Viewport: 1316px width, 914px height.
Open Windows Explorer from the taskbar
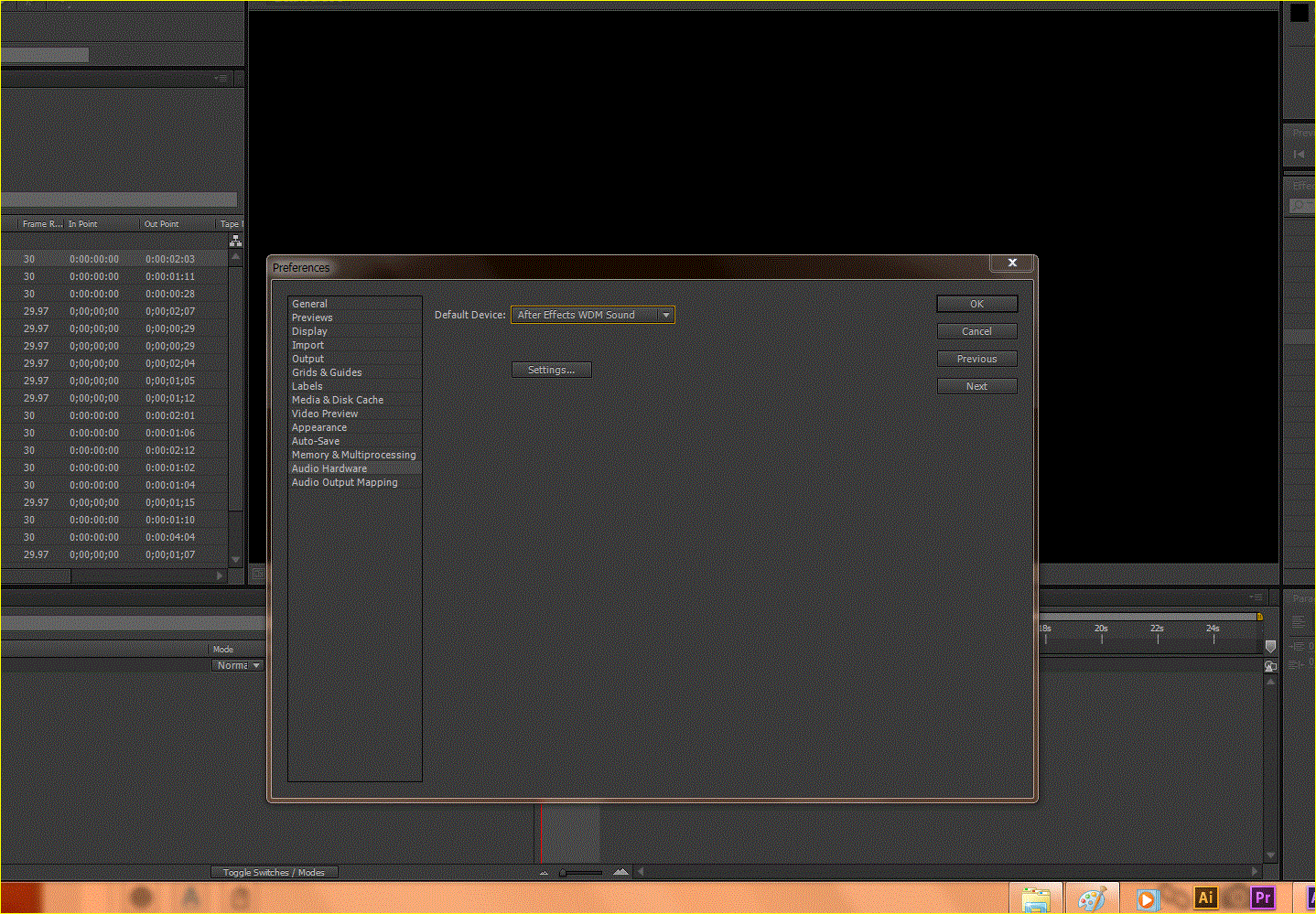[x=1036, y=898]
